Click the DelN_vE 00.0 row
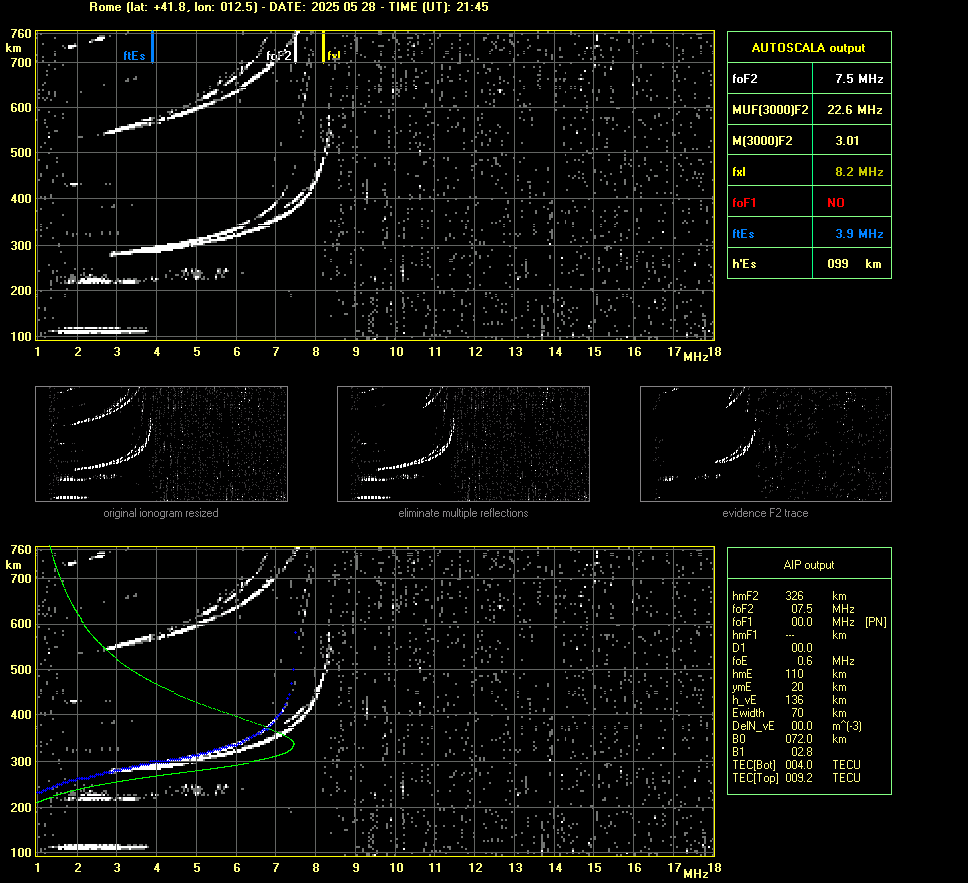This screenshot has height=883, width=968. tap(797, 726)
